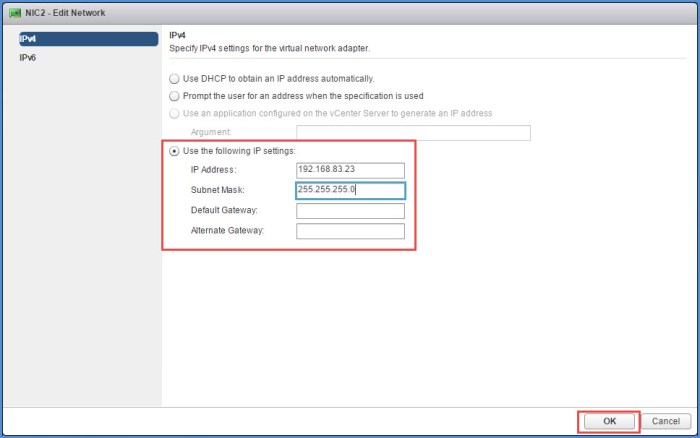Click the IPv4 section heading
This screenshot has width=700, height=438.
point(177,35)
